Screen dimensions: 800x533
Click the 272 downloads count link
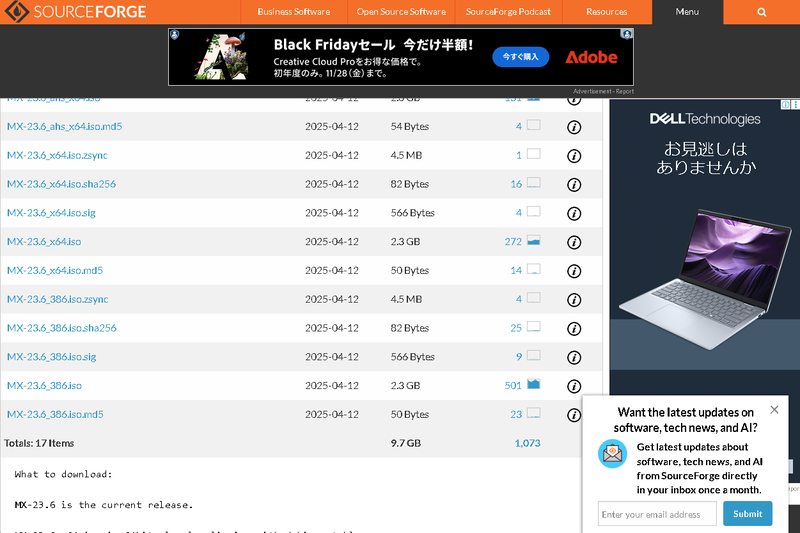tap(513, 242)
